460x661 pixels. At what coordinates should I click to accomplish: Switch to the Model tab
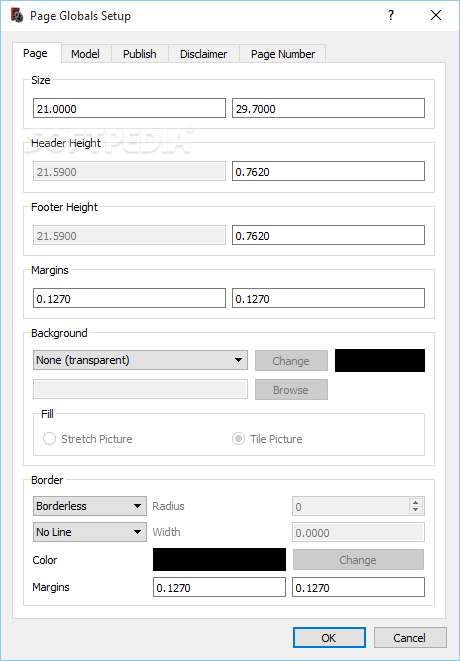pos(86,54)
